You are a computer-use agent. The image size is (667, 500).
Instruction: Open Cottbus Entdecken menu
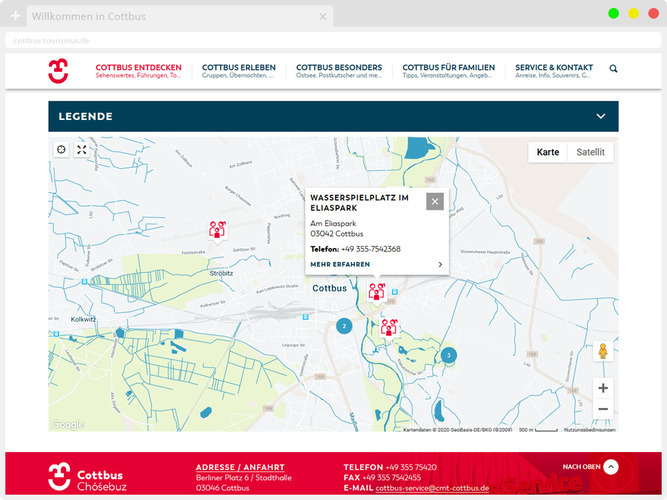[x=138, y=70]
